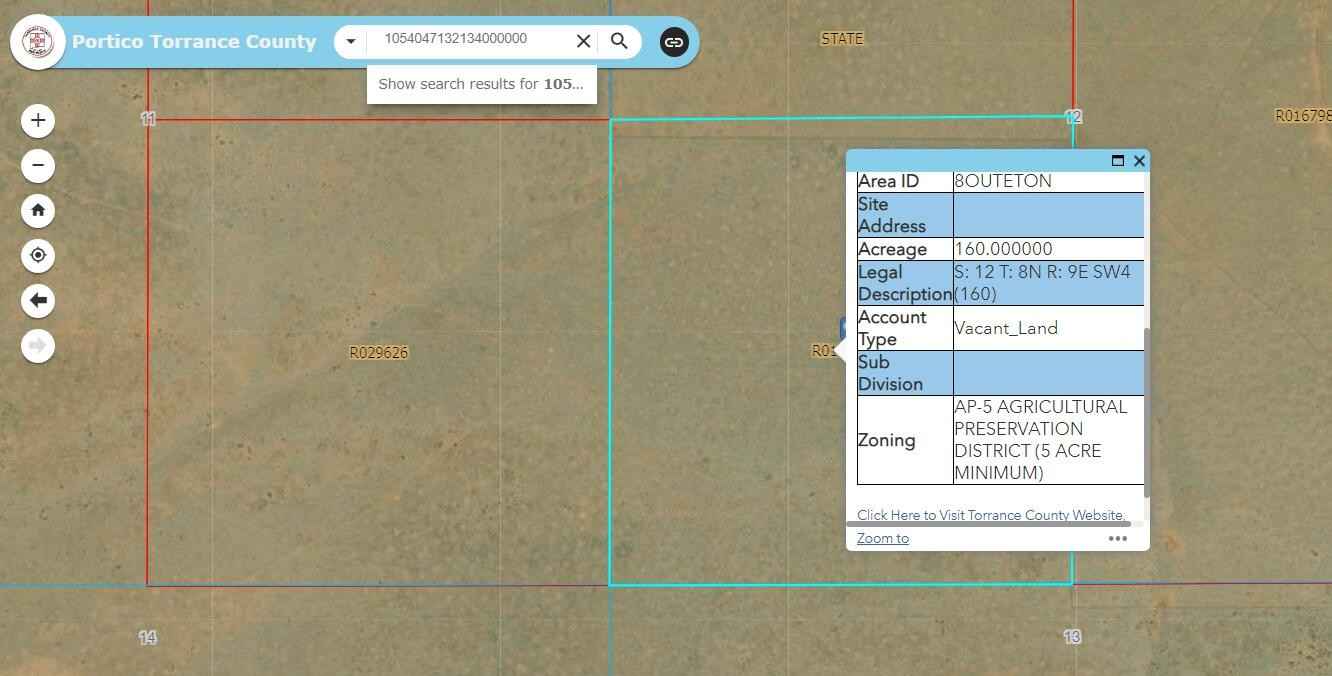Click inside the parcel search input field
The width and height of the screenshot is (1332, 676).
[x=470, y=40]
